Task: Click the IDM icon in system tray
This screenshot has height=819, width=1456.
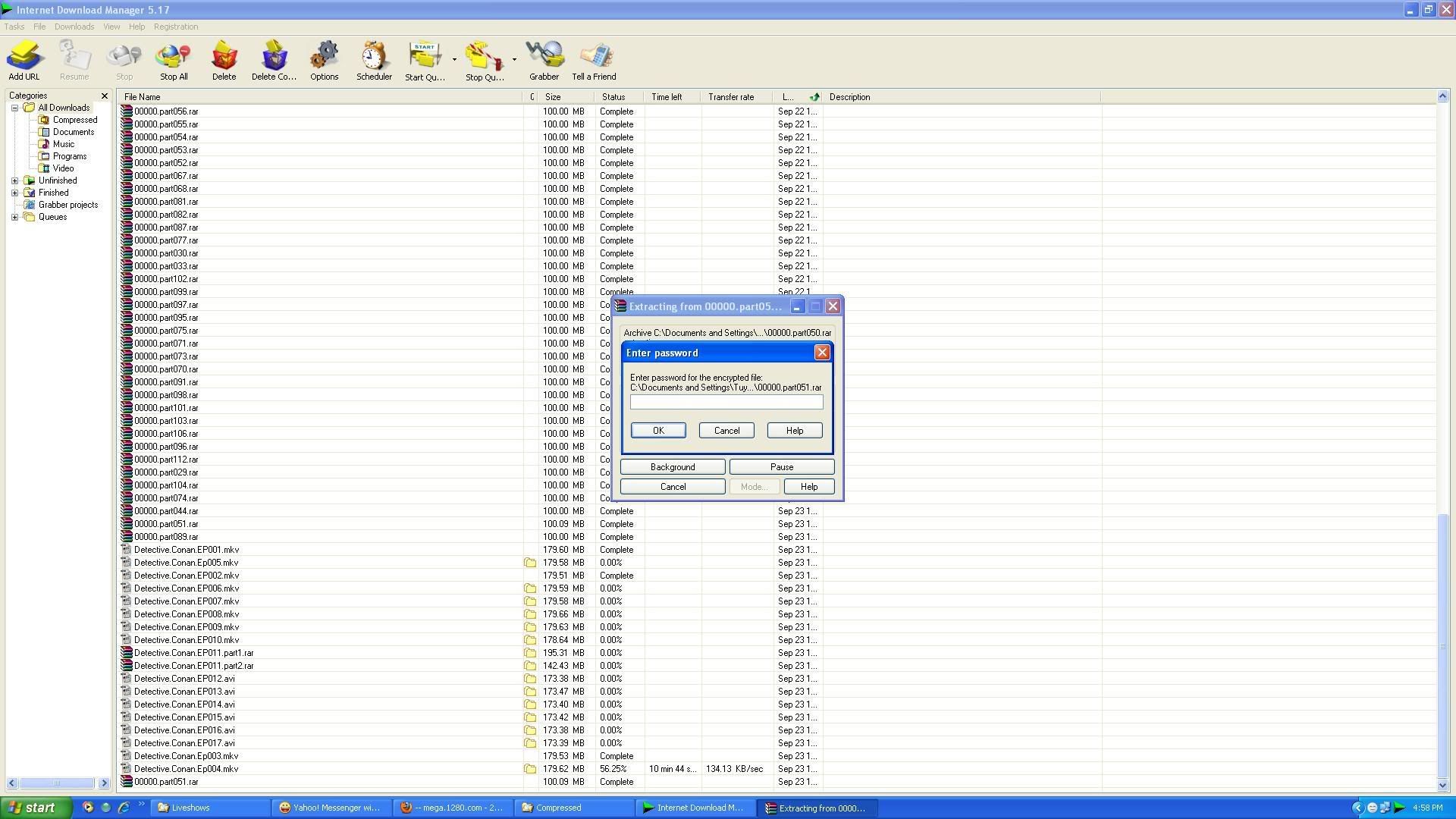Action: click(1399, 808)
